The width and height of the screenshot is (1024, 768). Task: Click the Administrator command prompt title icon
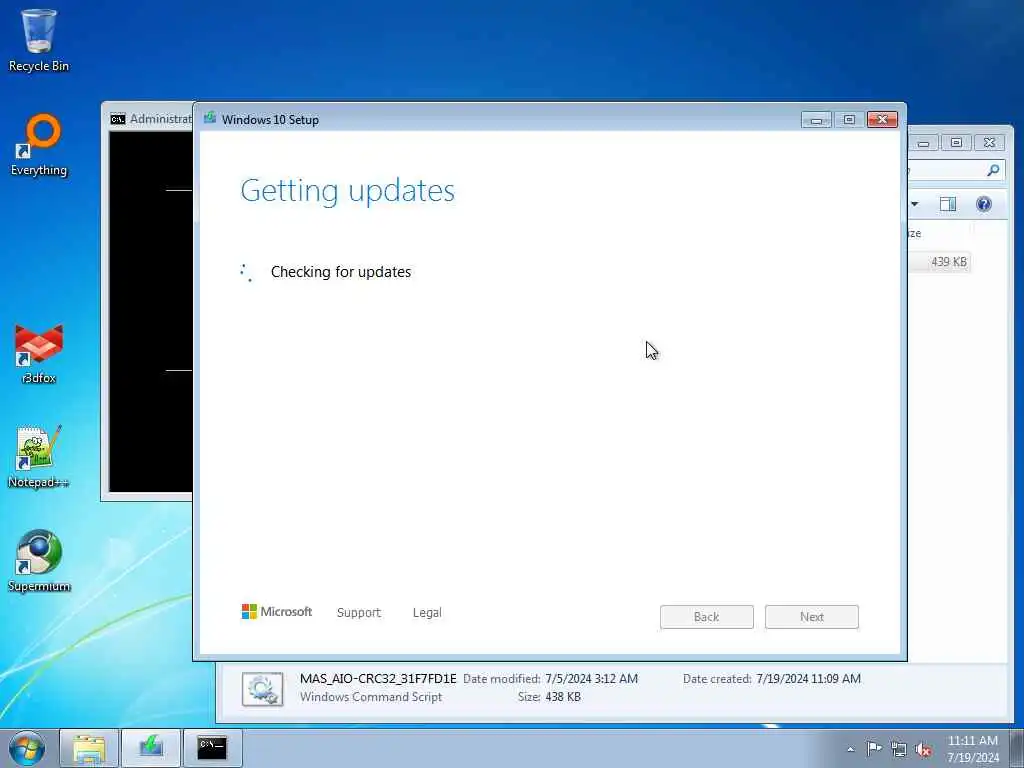pyautogui.click(x=118, y=119)
